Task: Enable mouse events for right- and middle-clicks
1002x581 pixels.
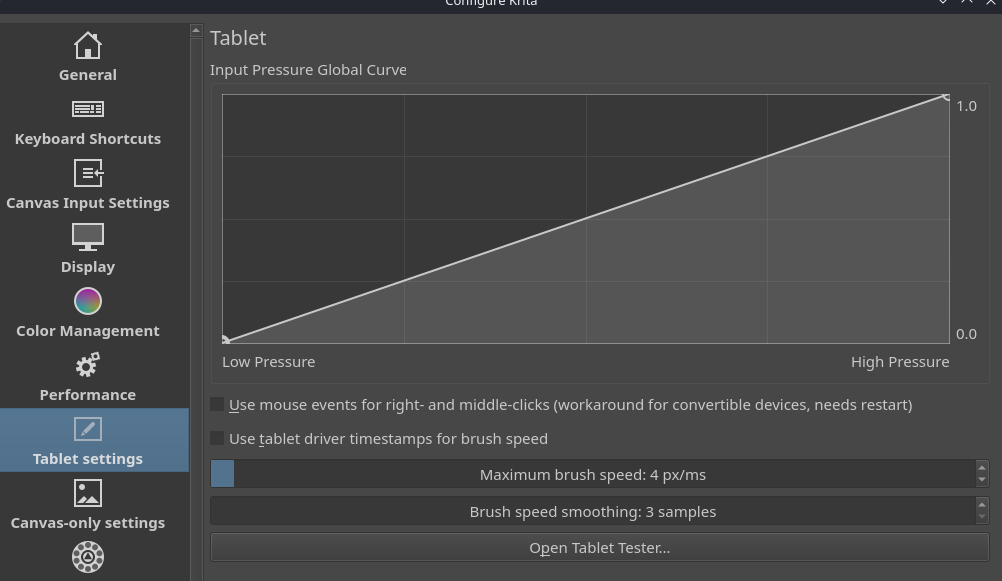Action: pyautogui.click(x=217, y=405)
